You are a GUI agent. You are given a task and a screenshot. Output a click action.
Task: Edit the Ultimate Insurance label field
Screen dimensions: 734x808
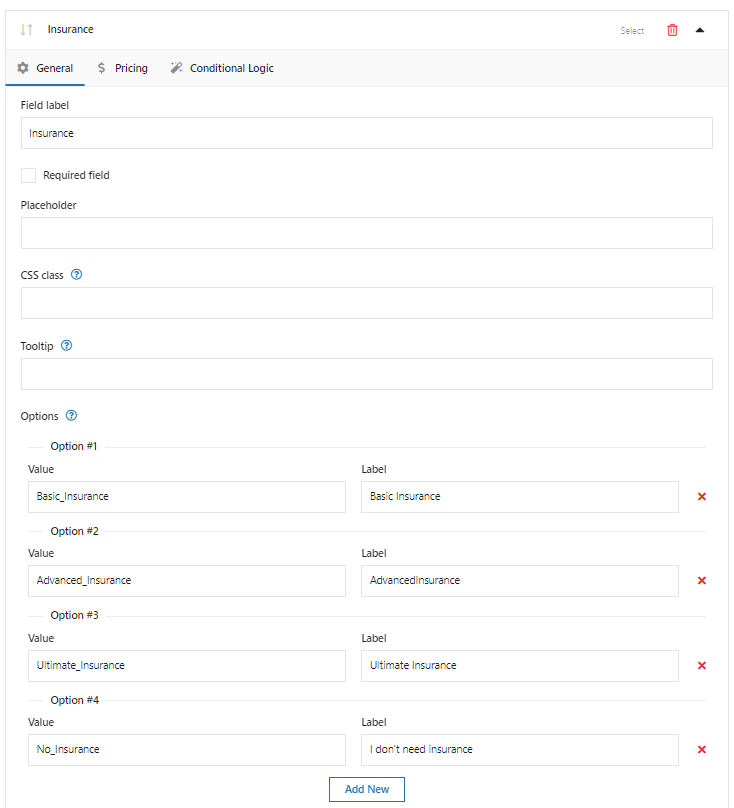520,666
